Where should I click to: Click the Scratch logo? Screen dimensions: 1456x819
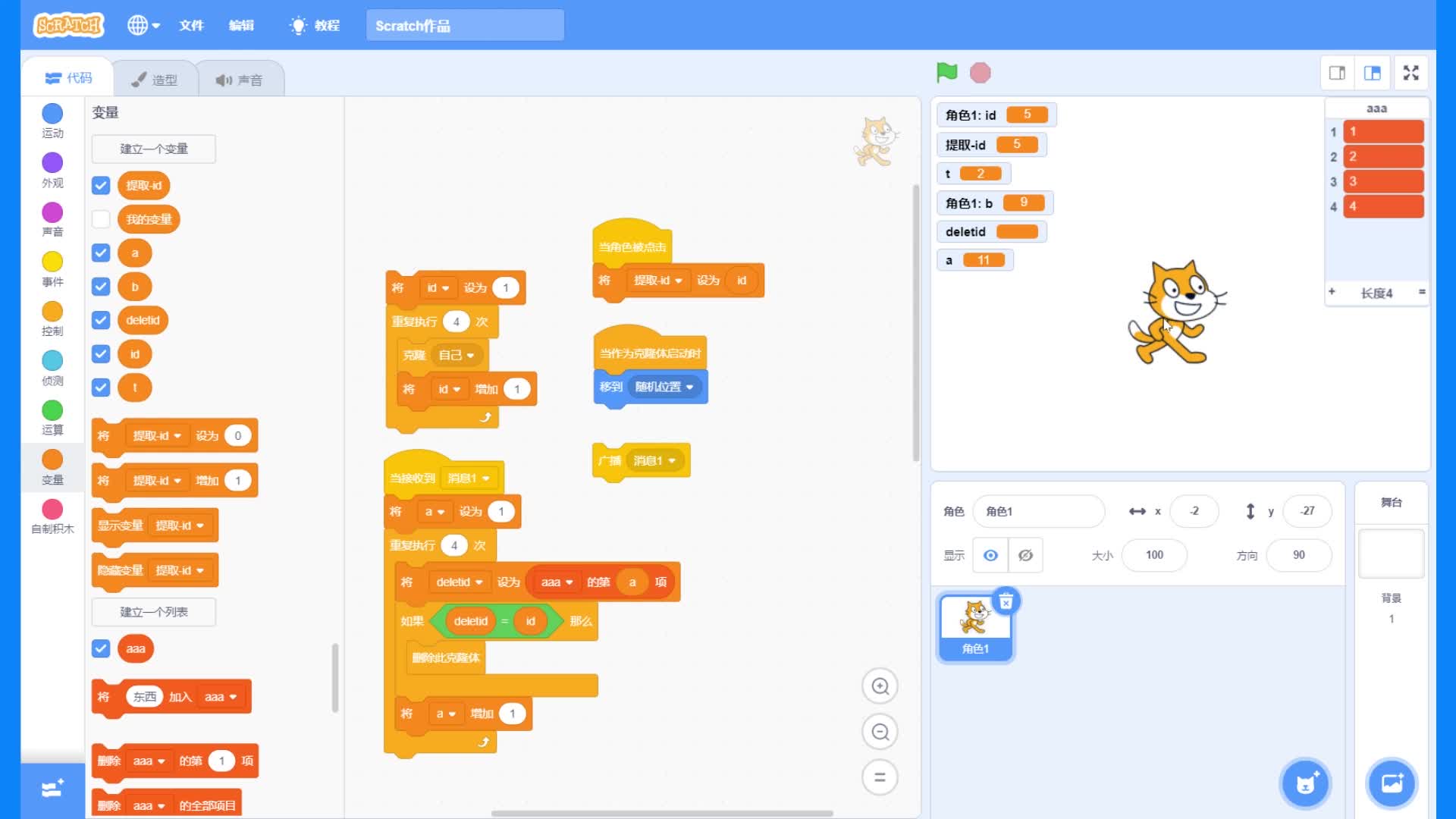68,25
